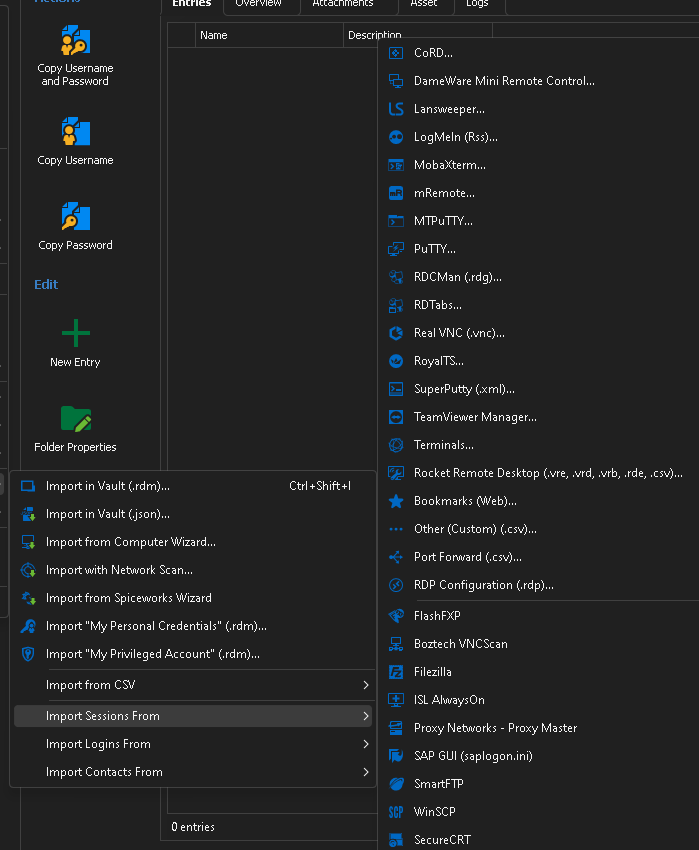Select Import in Vault (.rdm) menu entry
This screenshot has width=699, height=850.
tap(193, 486)
